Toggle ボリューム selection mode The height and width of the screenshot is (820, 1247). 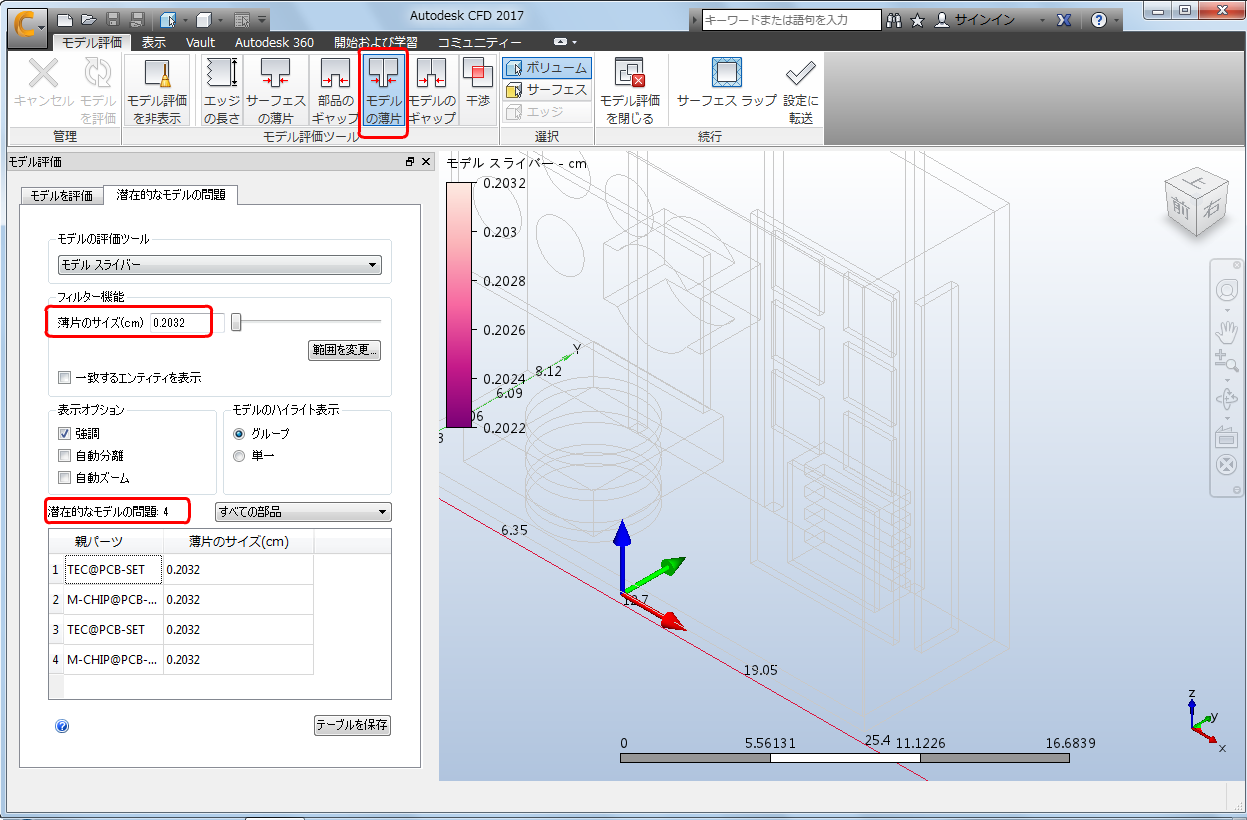click(546, 68)
